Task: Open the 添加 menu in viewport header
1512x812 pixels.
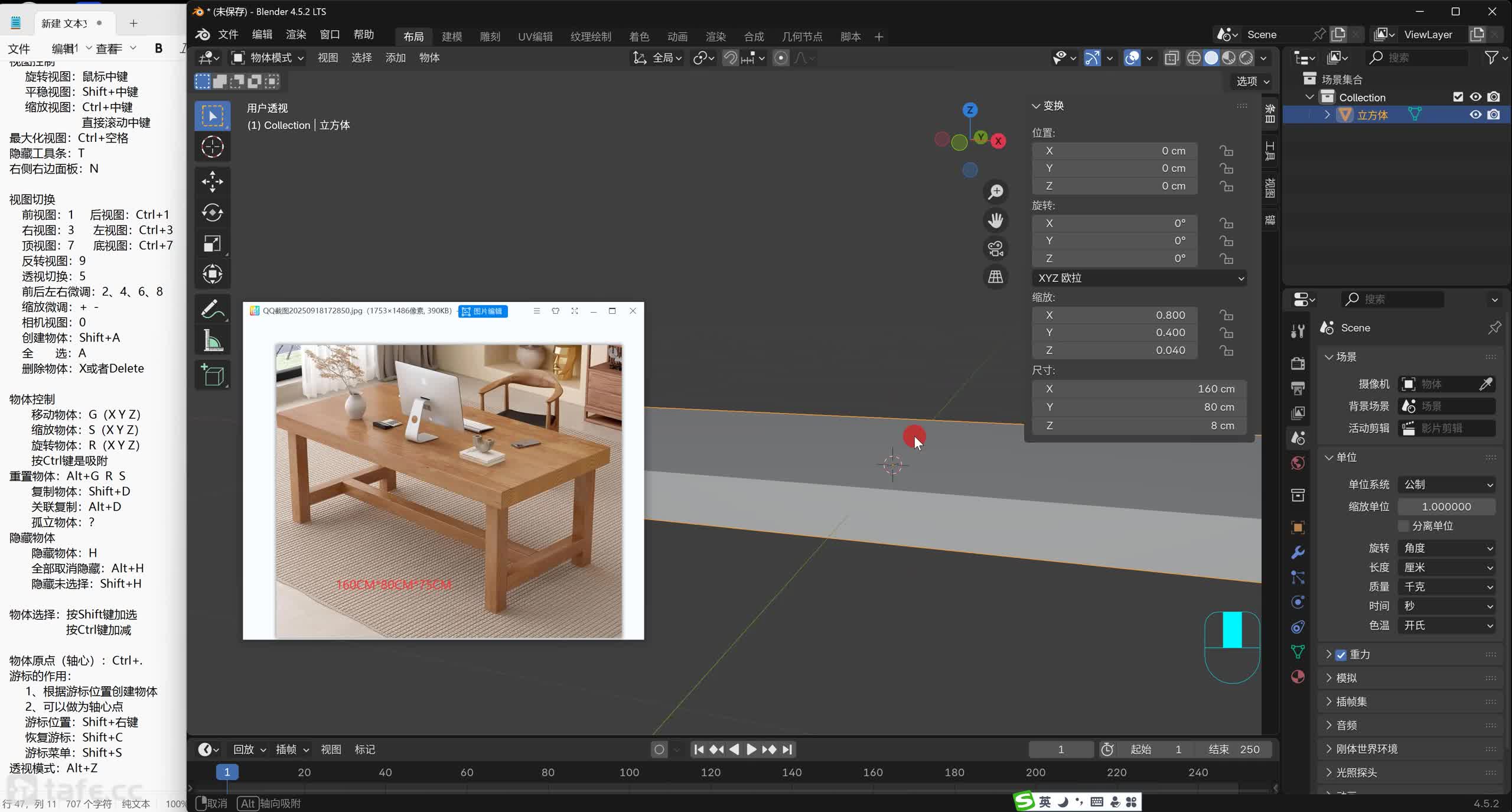Action: tap(395, 58)
